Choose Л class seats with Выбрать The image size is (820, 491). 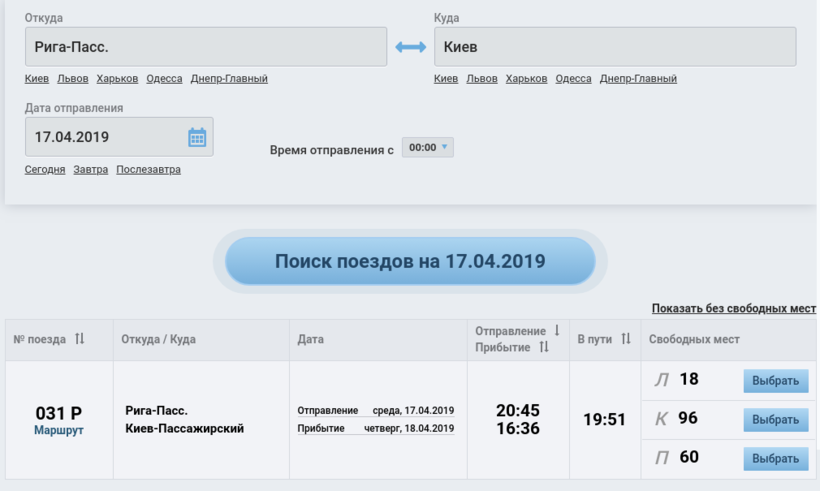(775, 381)
